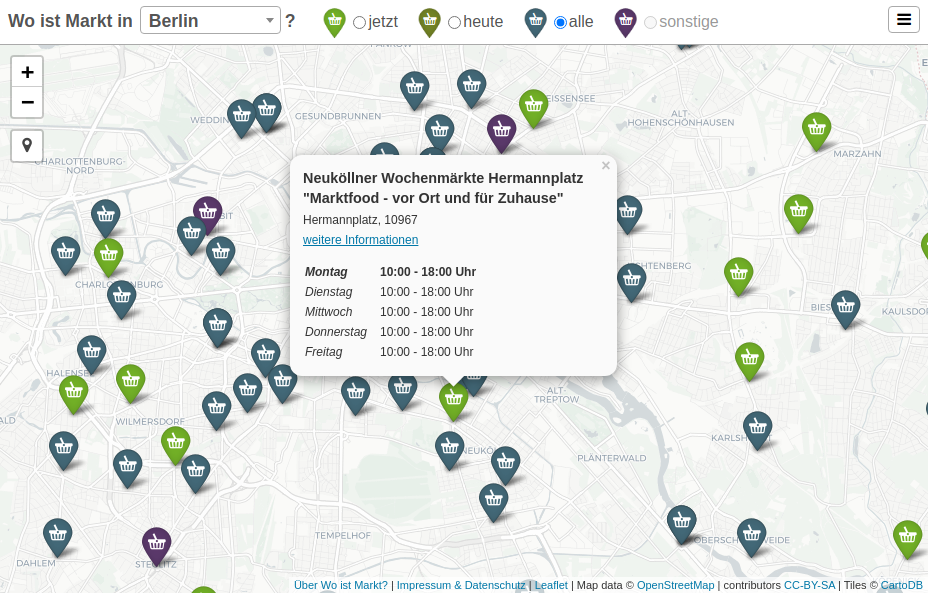Viewport: 928px width, 593px height.
Task: Click the purple marker icon beside "sonstige"
Action: point(625,21)
